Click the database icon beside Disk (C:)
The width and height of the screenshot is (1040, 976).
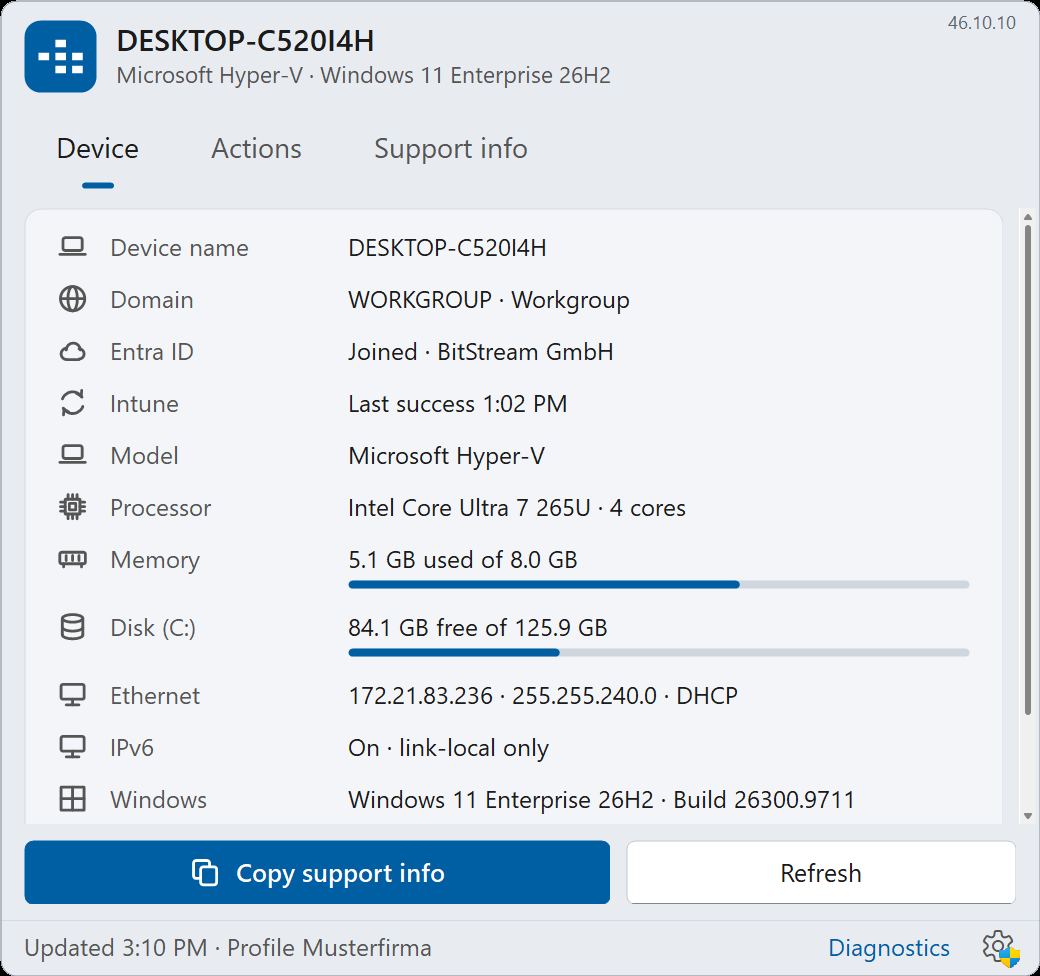coord(72,627)
